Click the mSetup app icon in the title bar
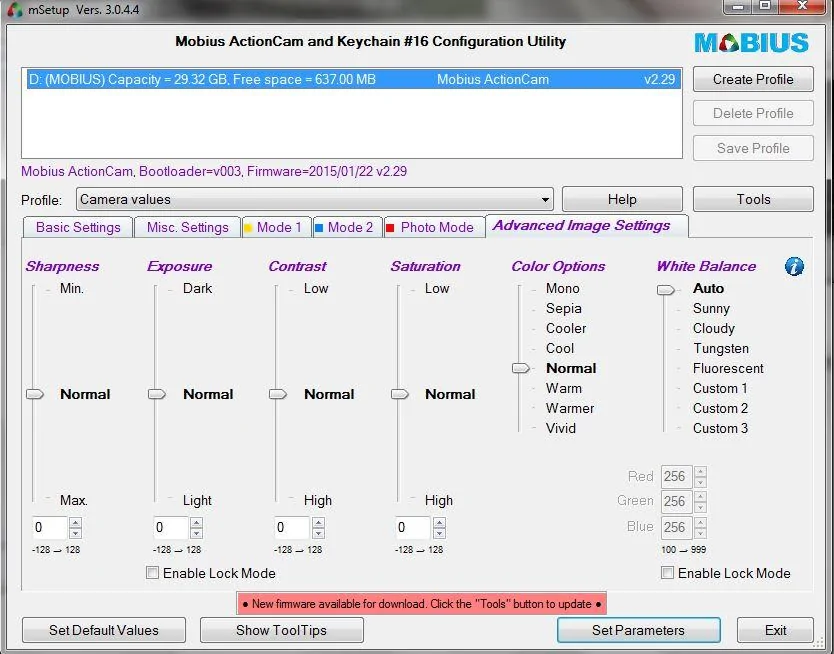The height and width of the screenshot is (654, 834). [15, 9]
